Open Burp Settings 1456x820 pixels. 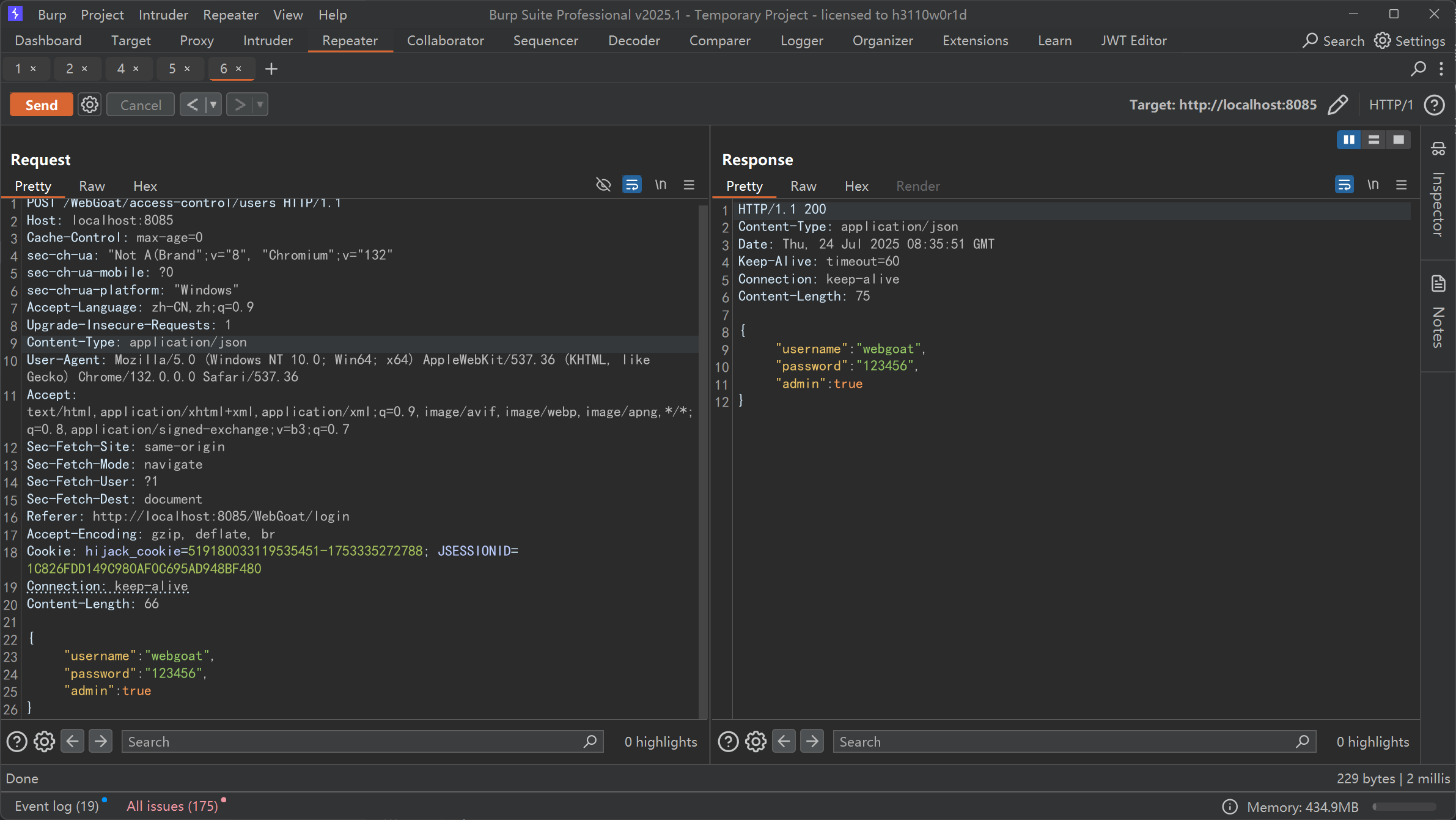point(1410,40)
